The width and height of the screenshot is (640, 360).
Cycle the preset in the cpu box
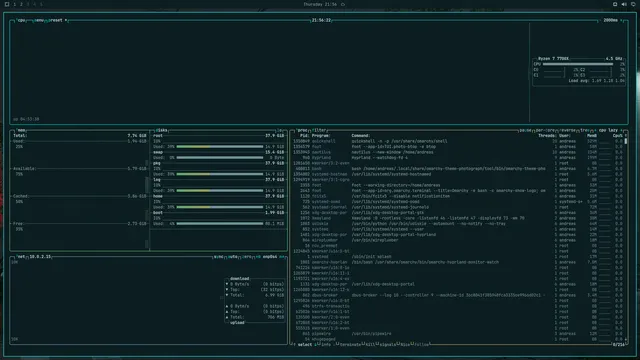pos(57,20)
